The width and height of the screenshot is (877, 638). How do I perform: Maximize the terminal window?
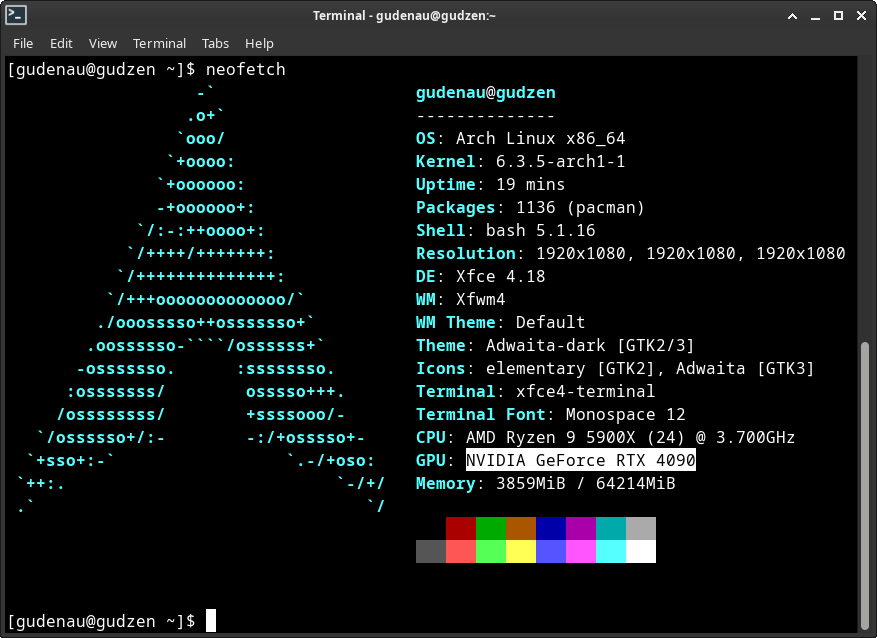[838, 16]
